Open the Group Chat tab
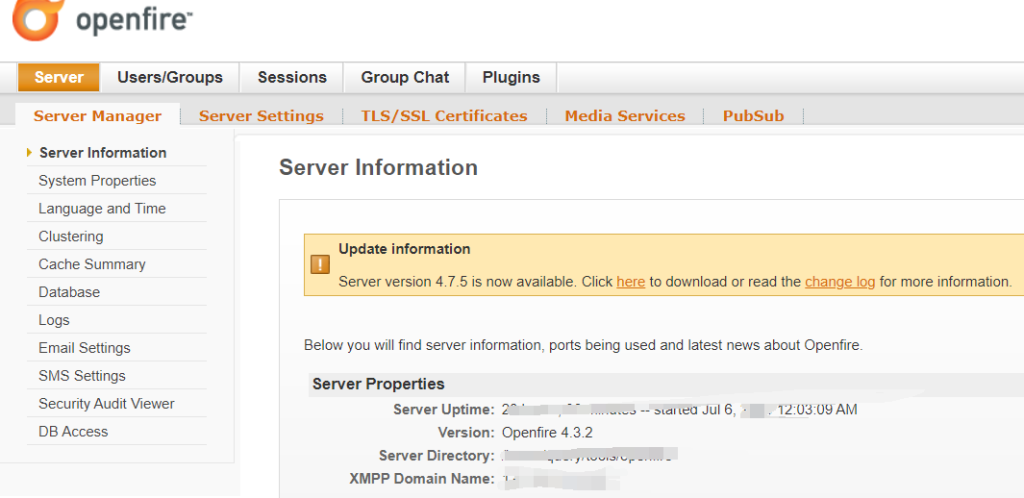The image size is (1024, 498). click(405, 78)
